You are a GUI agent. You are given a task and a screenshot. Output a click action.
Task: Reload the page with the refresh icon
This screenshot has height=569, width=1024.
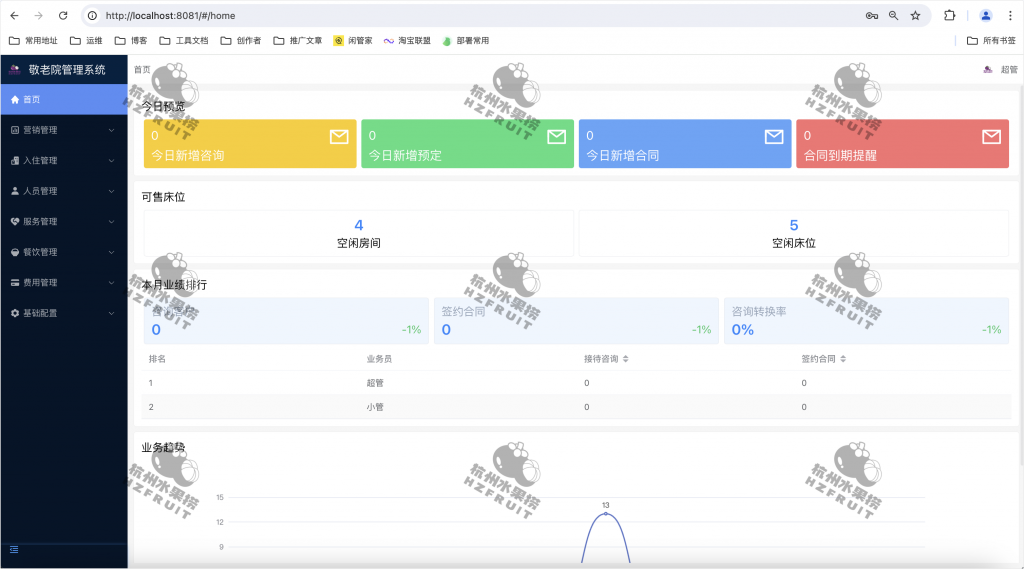click(63, 16)
